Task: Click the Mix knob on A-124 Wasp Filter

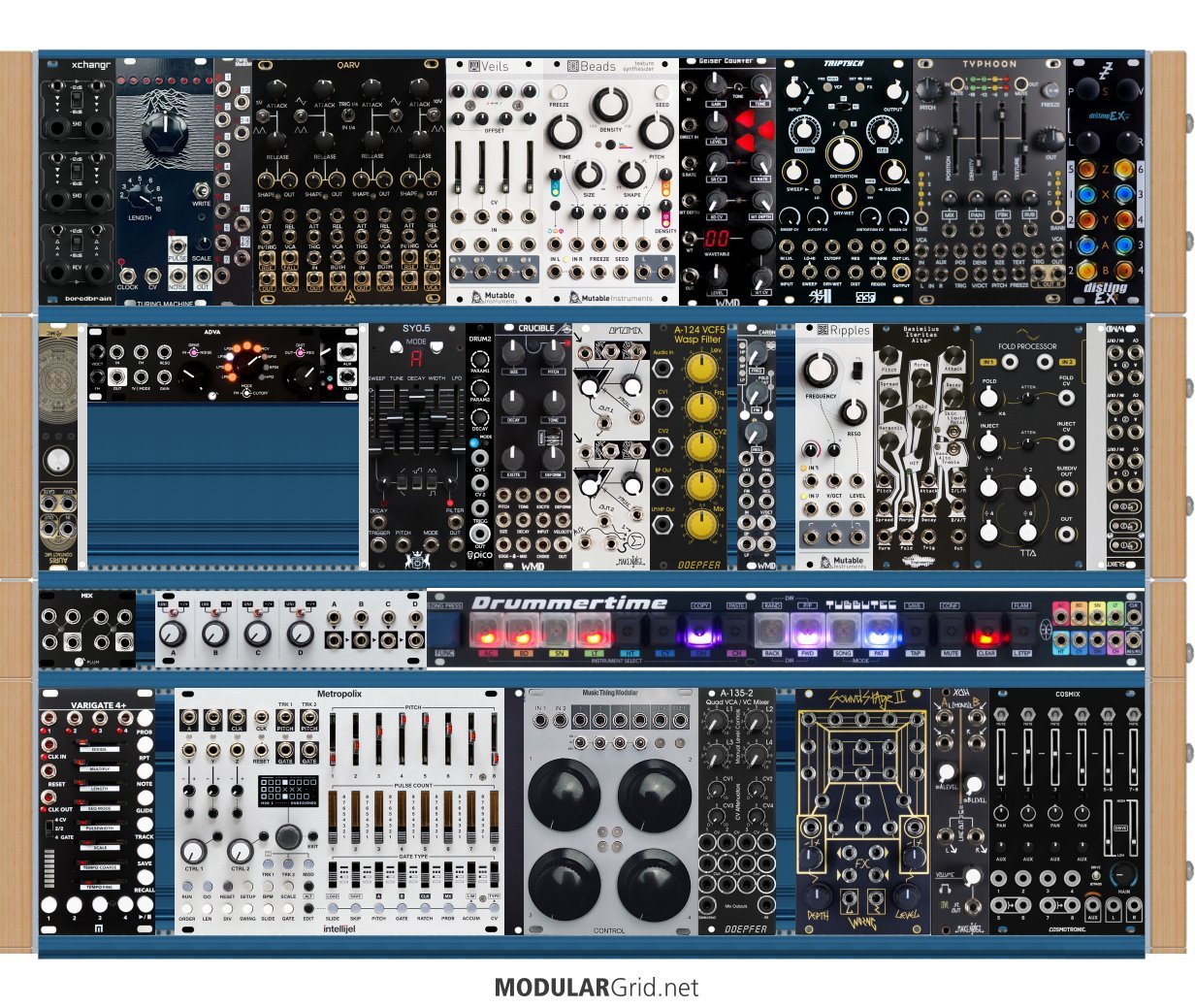Action: (x=700, y=524)
